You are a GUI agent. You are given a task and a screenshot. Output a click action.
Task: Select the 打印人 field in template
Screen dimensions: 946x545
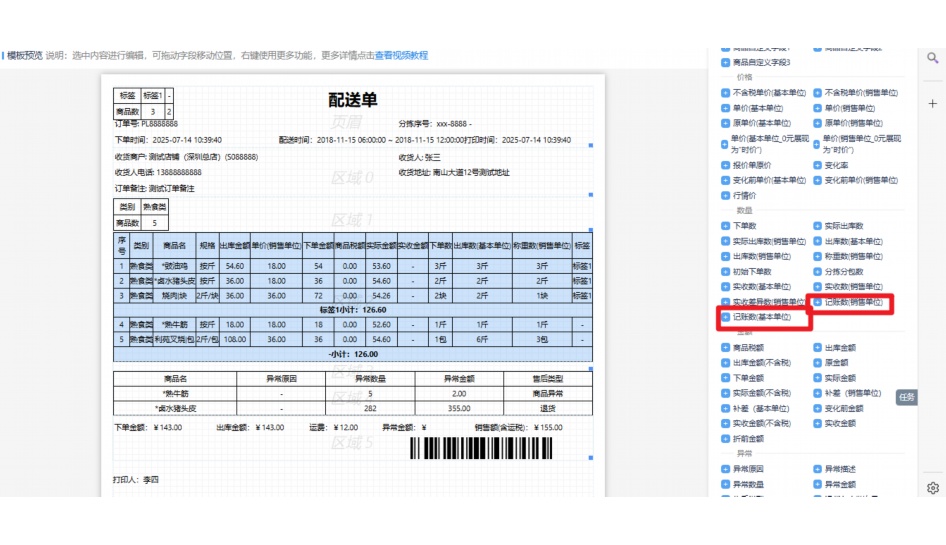136,480
